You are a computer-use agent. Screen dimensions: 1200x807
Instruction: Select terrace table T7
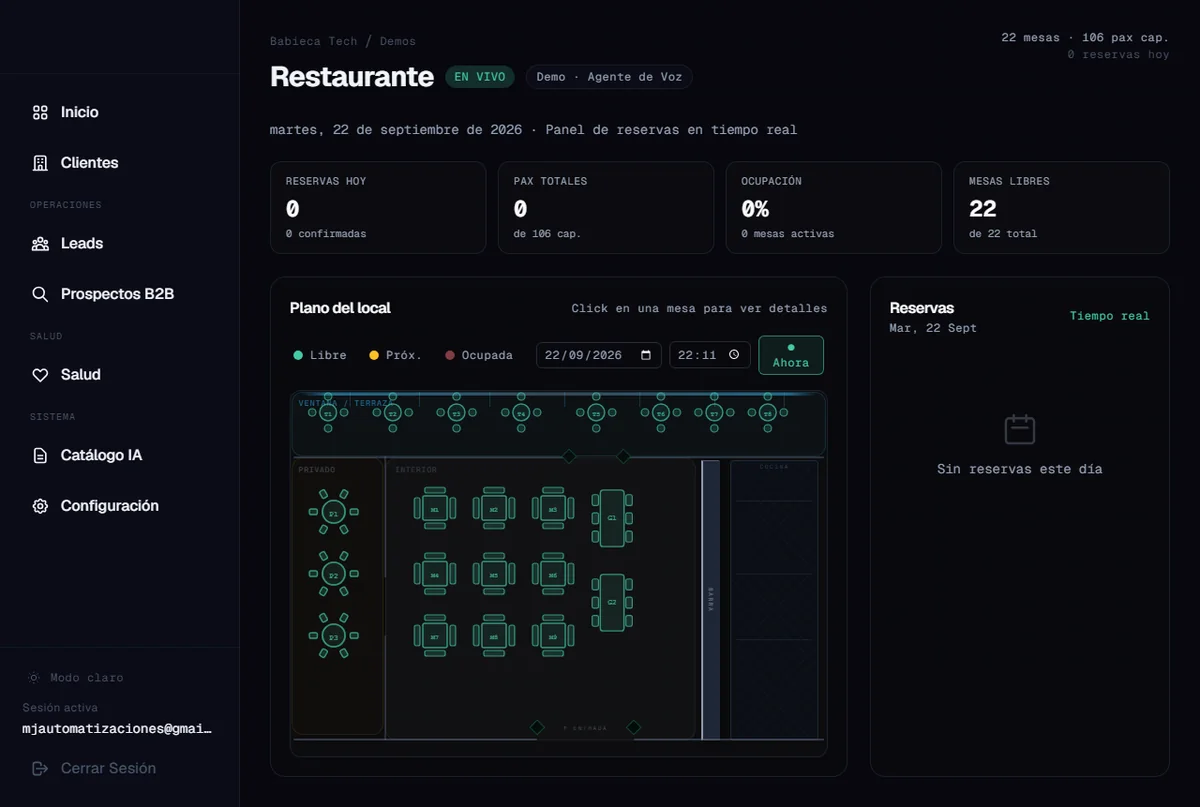714,412
